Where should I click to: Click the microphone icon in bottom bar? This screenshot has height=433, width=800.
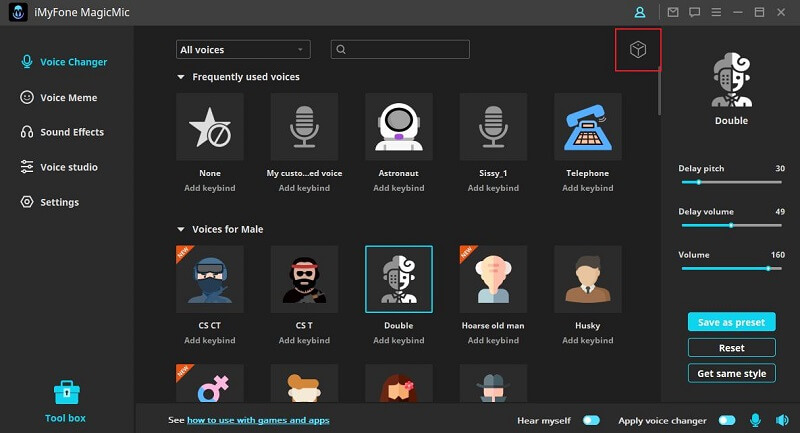click(755, 420)
